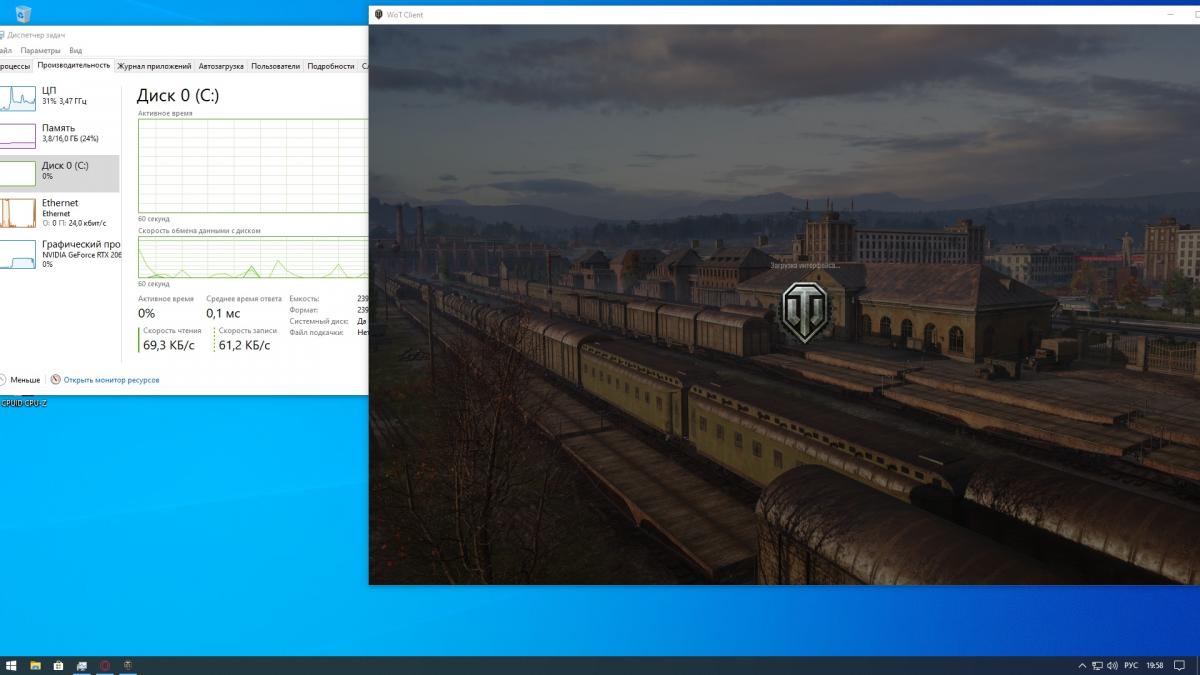Viewport: 1200px width, 675px height.
Task: Show hidden system tray icons
Action: point(1081,665)
